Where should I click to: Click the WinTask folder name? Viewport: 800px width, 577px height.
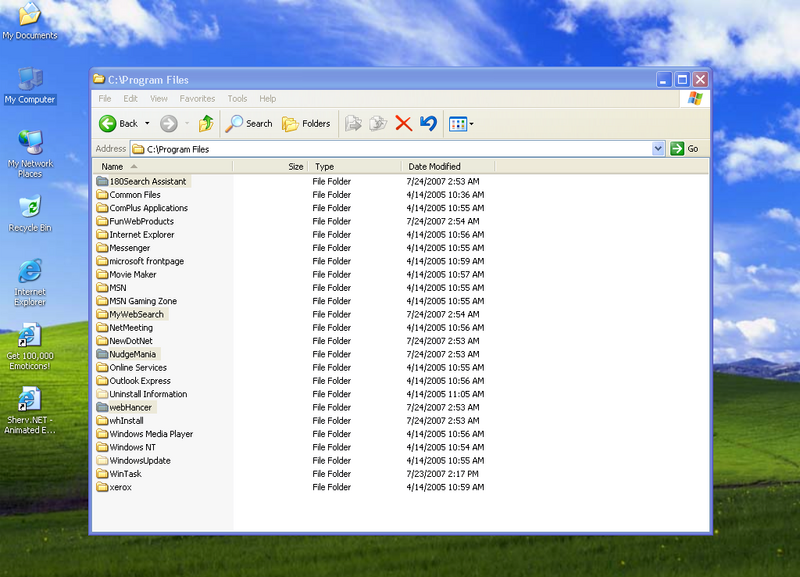coord(126,473)
